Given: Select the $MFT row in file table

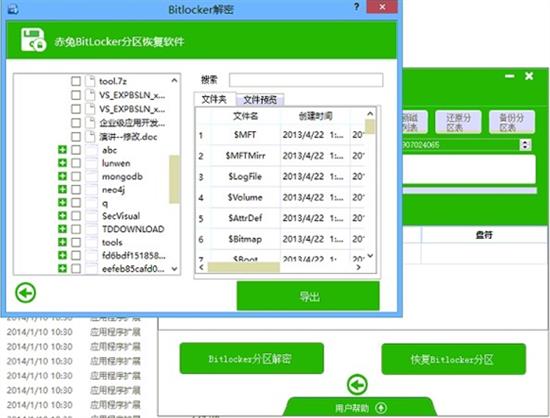Looking at the screenshot, I should 281,135.
